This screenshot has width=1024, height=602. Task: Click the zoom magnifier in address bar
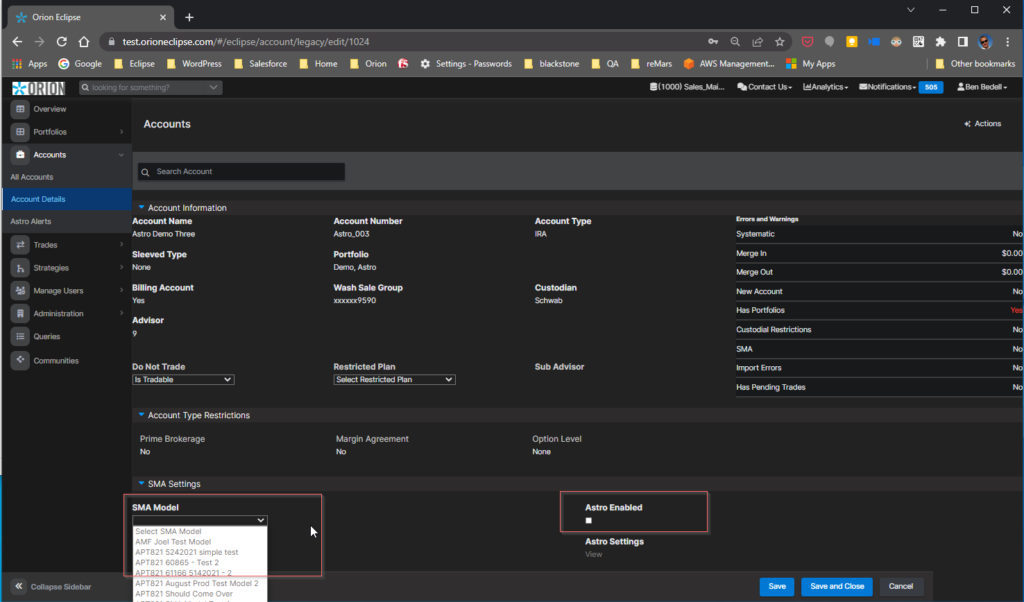click(735, 42)
